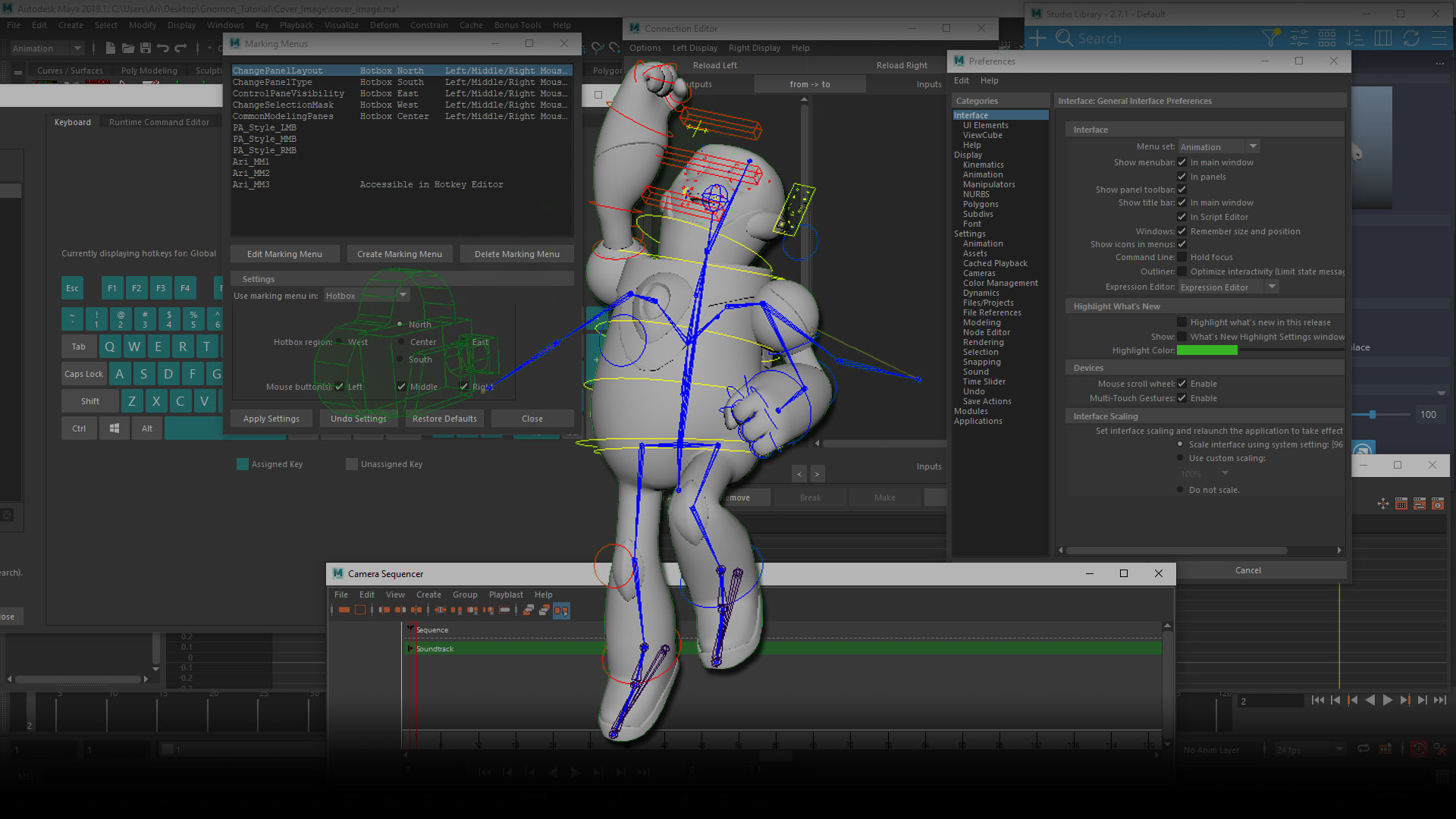Click the Save scene icon in Maya toolbar
The width and height of the screenshot is (1456, 819).
pos(145,49)
